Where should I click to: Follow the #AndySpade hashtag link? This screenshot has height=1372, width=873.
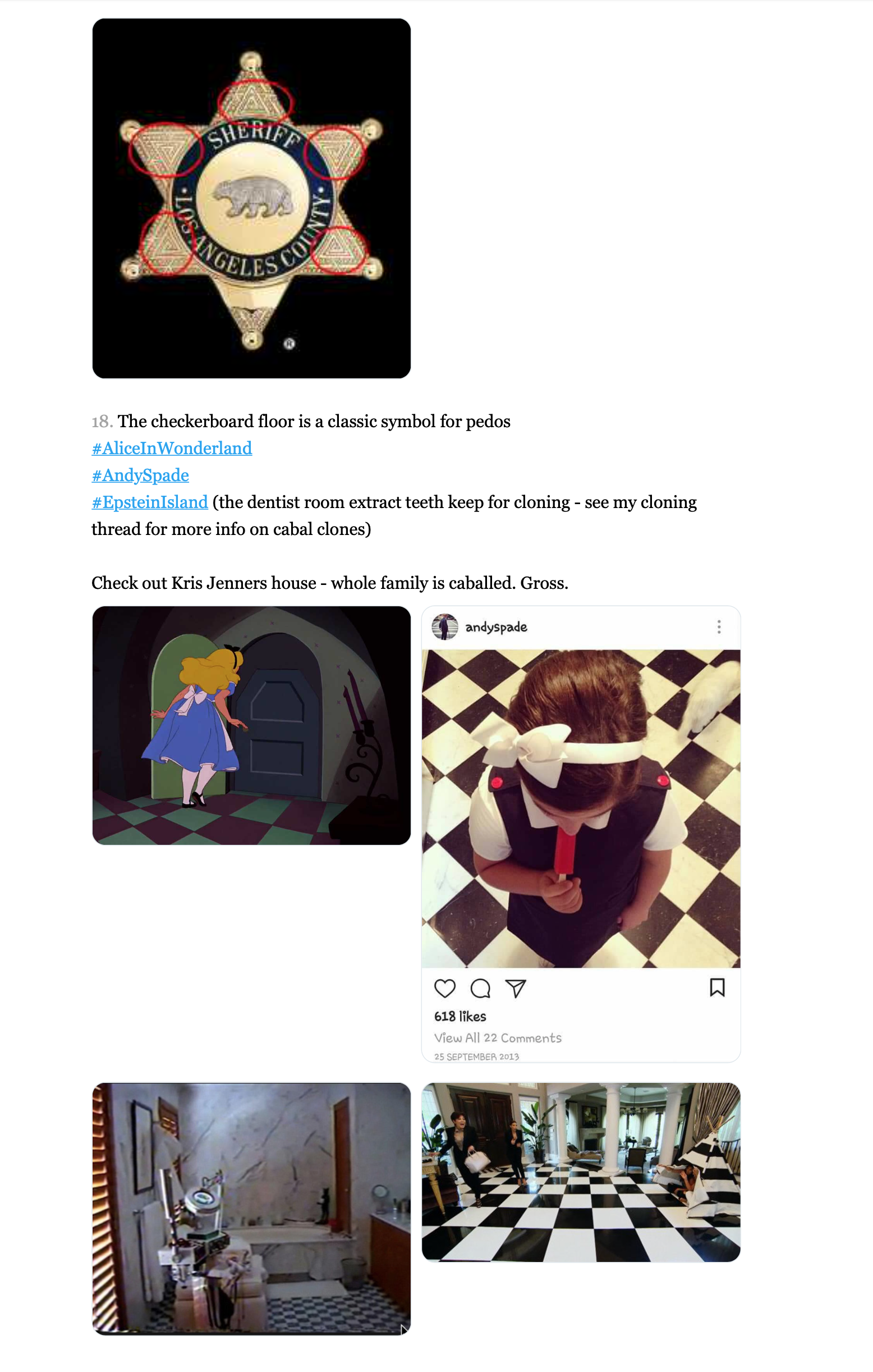140,474
